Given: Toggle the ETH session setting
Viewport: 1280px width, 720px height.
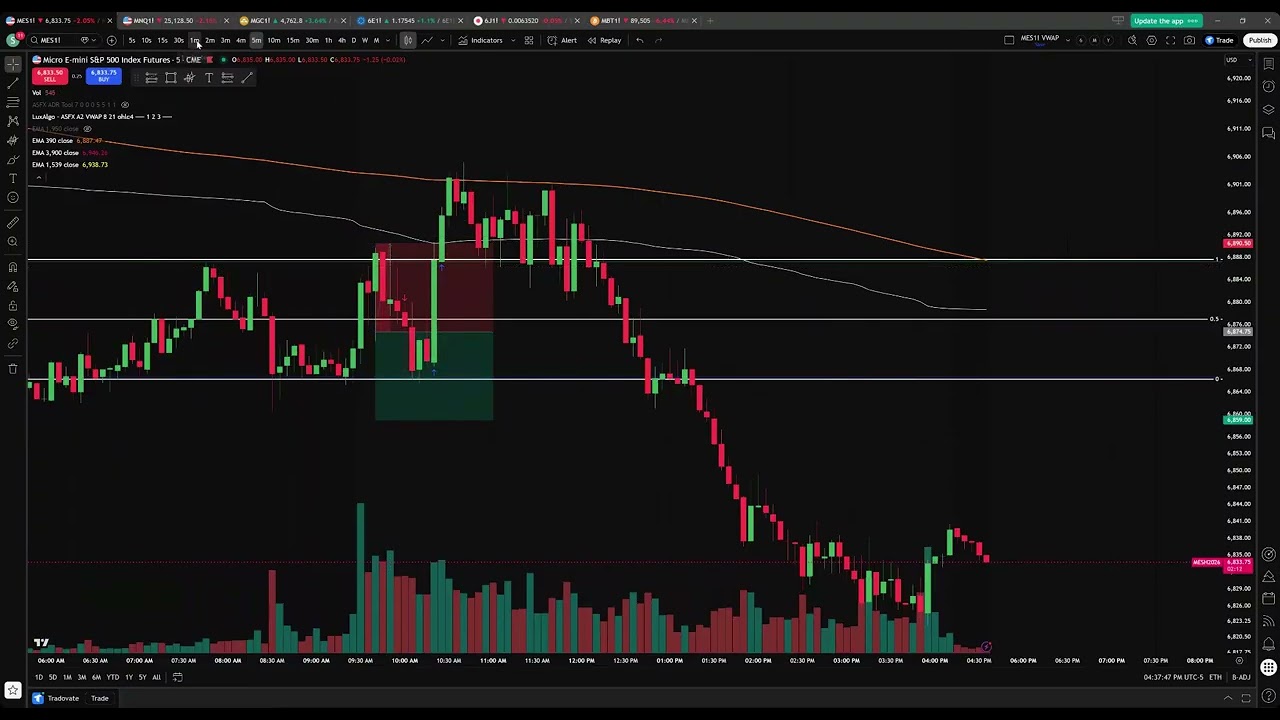Looking at the screenshot, I should pos(1215,677).
